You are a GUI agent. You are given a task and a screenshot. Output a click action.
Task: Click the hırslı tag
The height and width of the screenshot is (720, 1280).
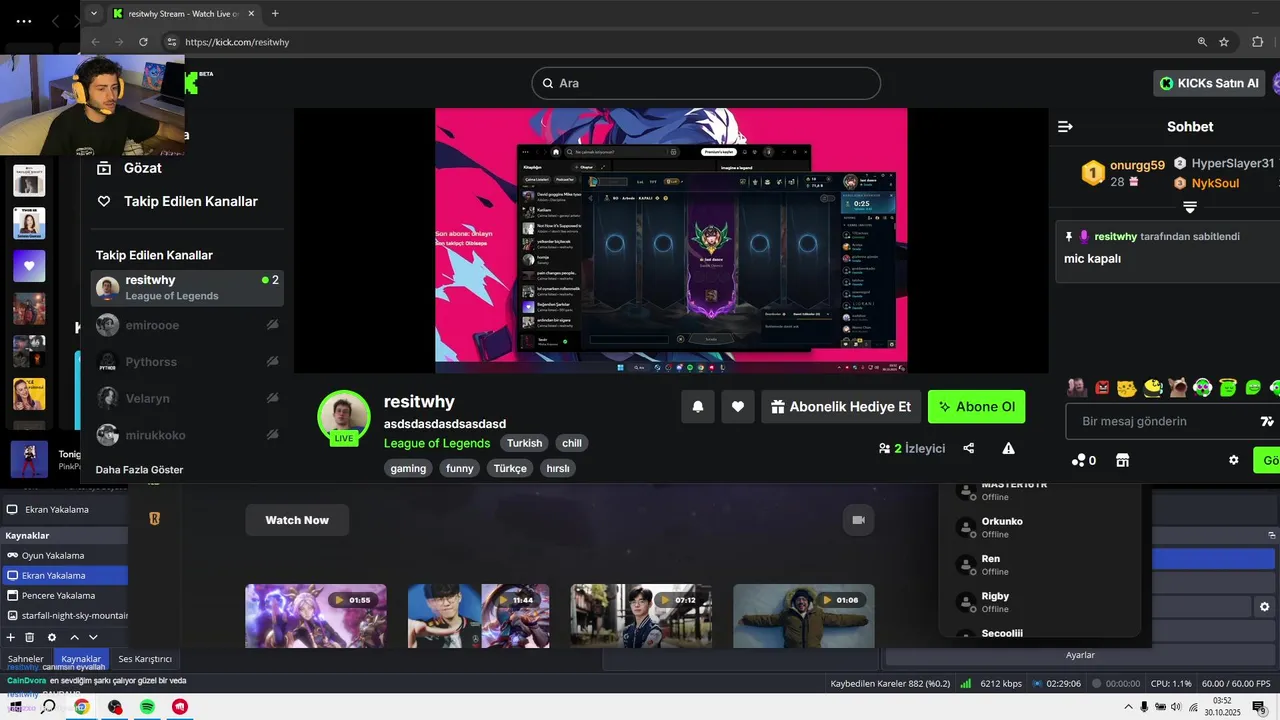[x=558, y=468]
